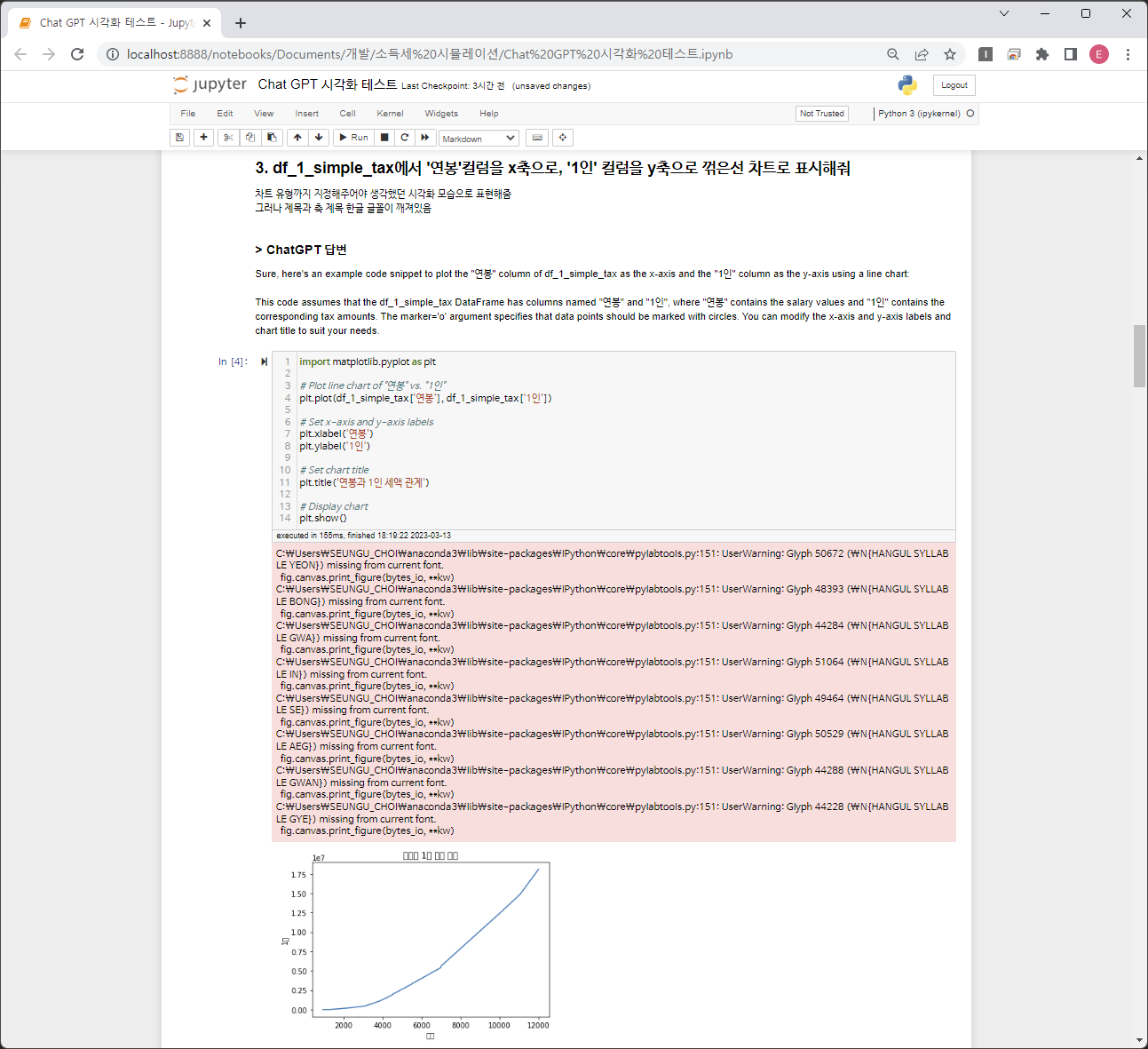Reload the page
The width and height of the screenshot is (1148, 1049).
point(77,54)
